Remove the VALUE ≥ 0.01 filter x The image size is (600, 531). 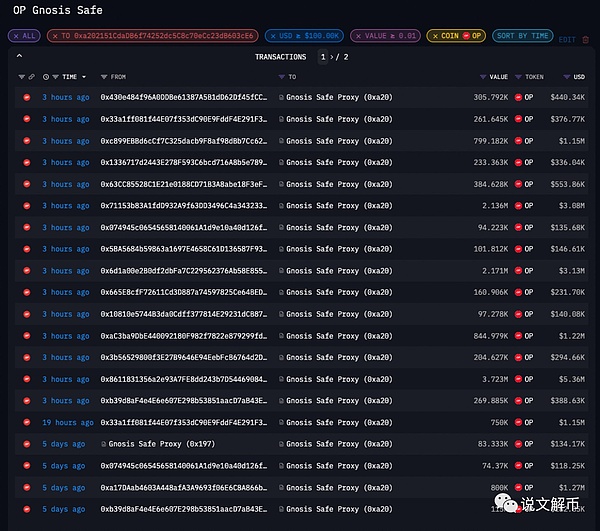click(x=358, y=36)
